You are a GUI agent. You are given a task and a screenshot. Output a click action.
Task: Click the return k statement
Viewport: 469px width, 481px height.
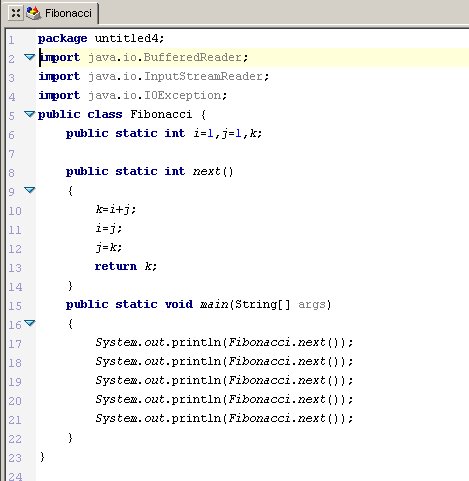coord(126,266)
